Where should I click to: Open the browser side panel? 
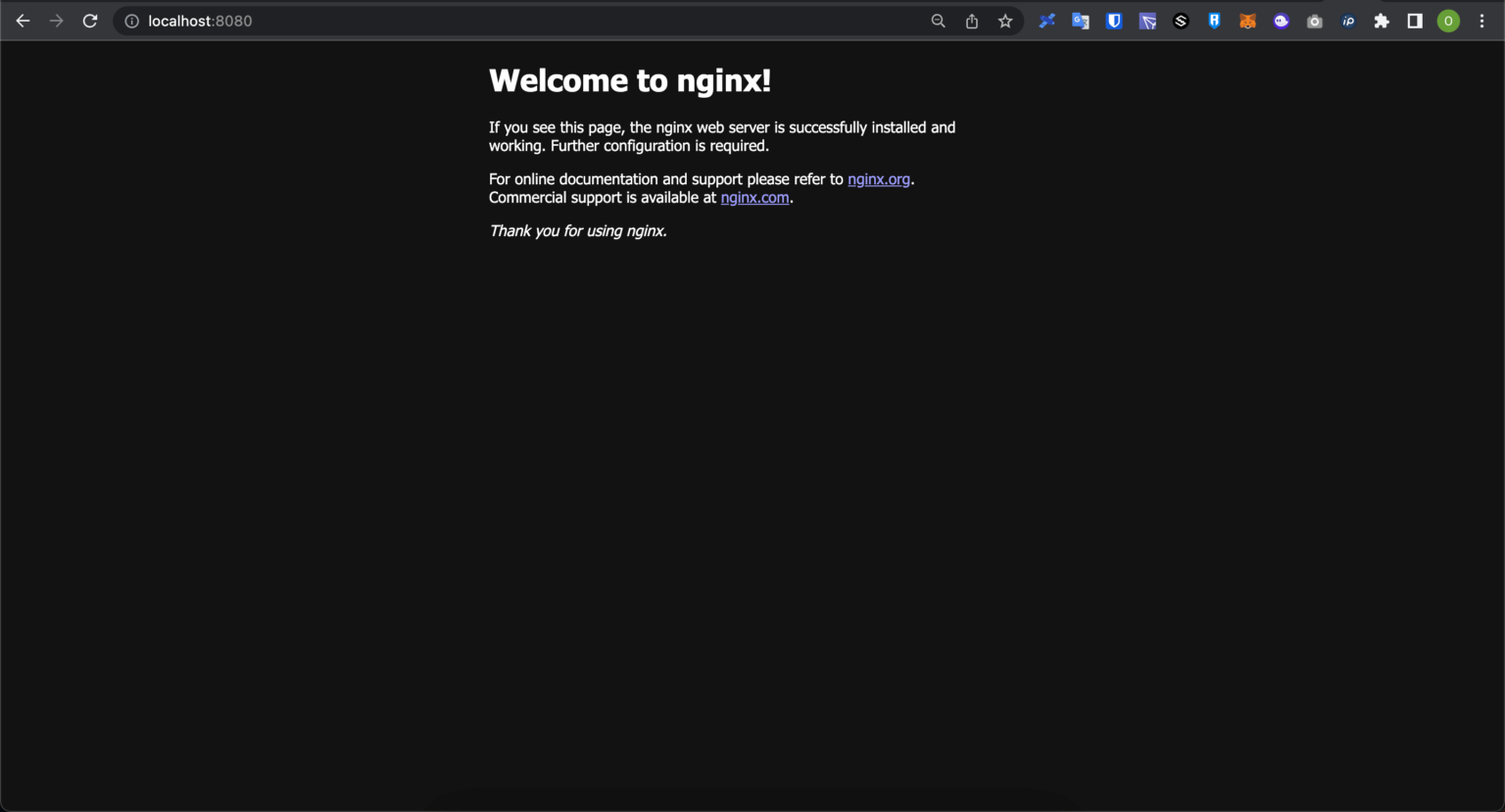1415,21
